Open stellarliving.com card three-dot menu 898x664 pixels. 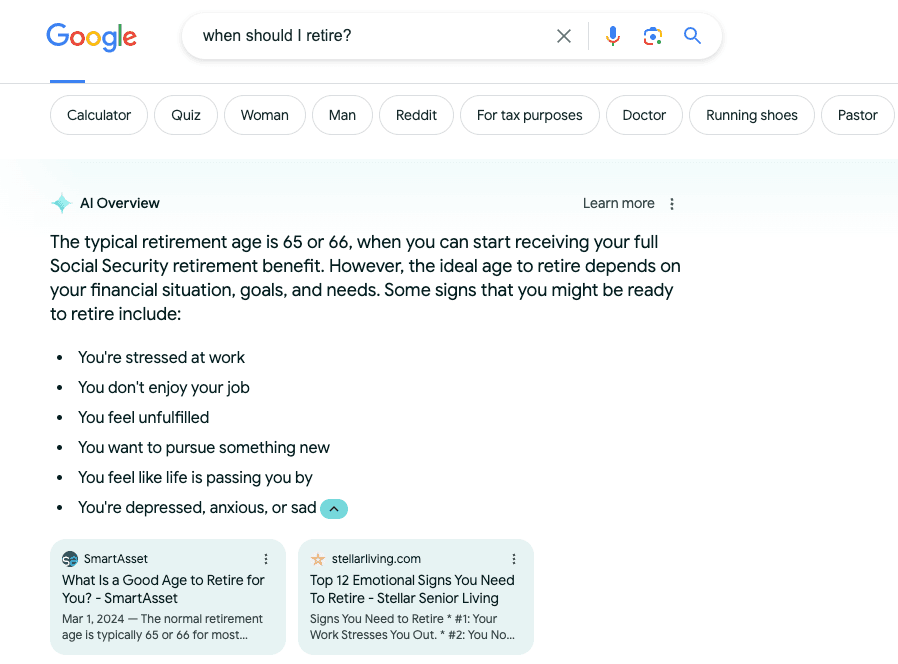pos(514,559)
